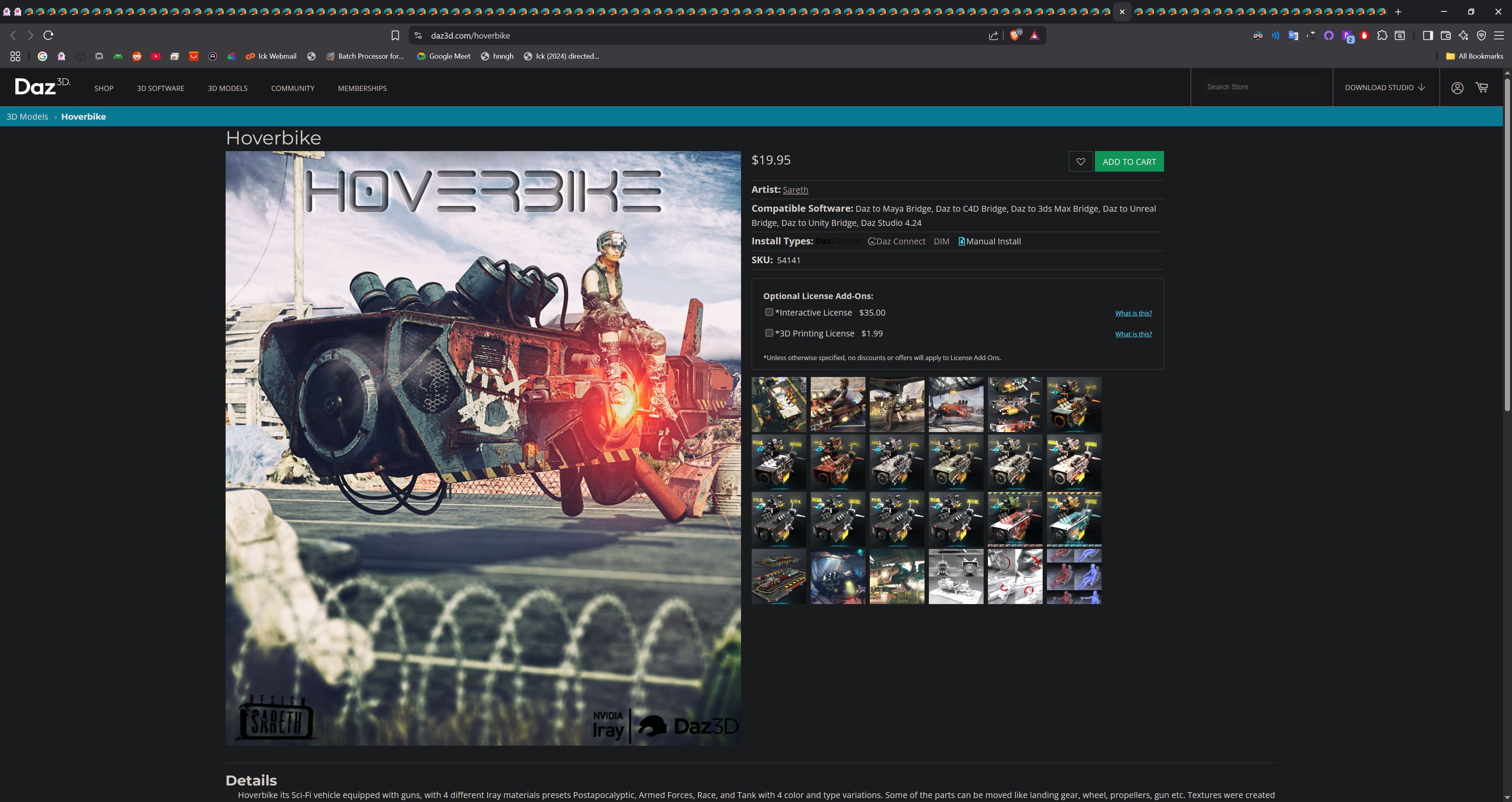Click the 3D Models breadcrumb link

pyautogui.click(x=27, y=116)
